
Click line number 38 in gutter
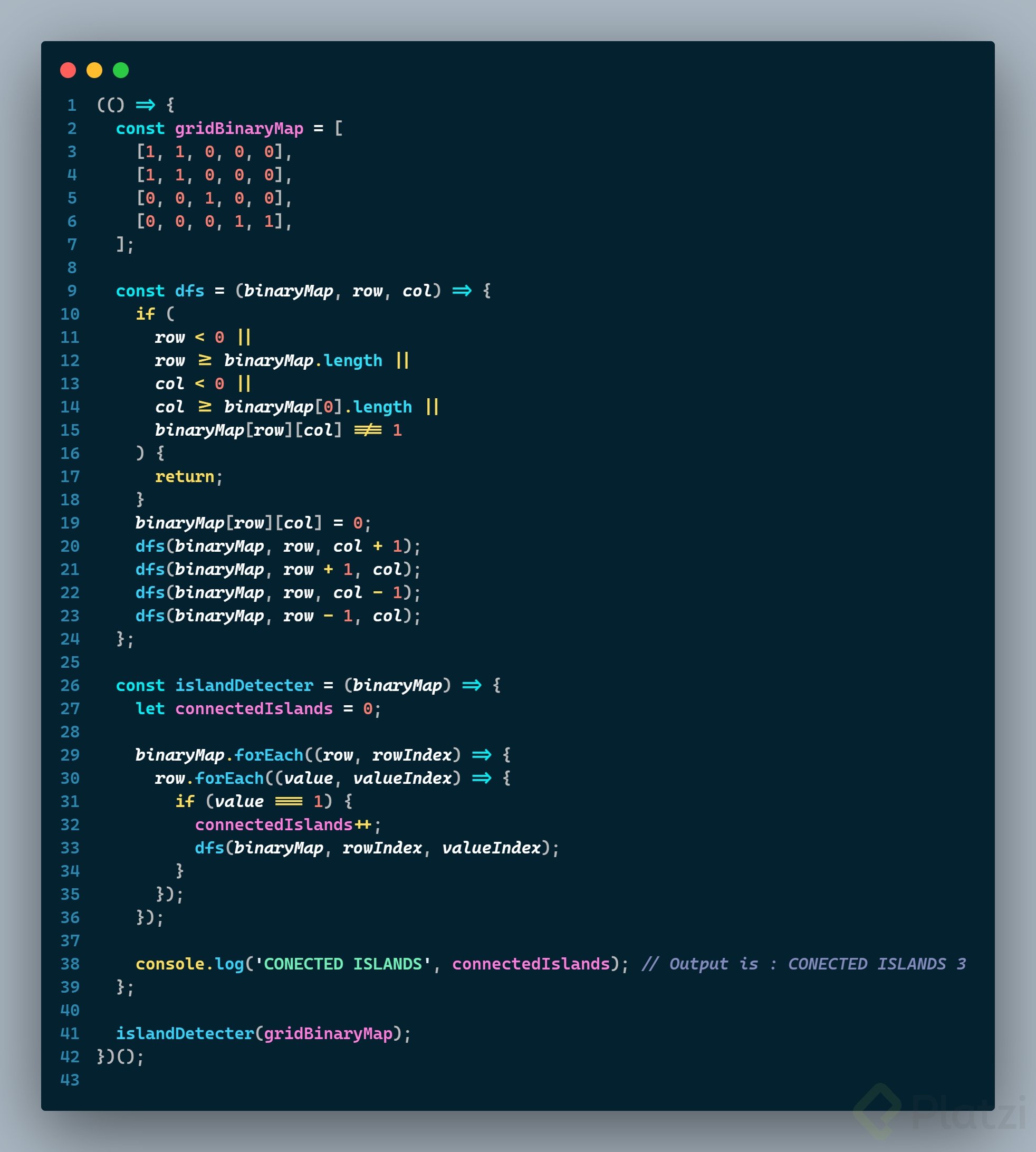pos(70,964)
